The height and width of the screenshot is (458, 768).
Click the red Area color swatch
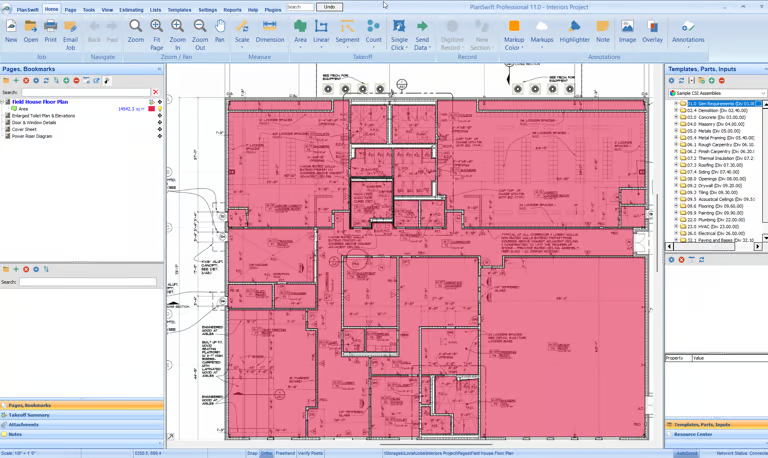pos(152,109)
